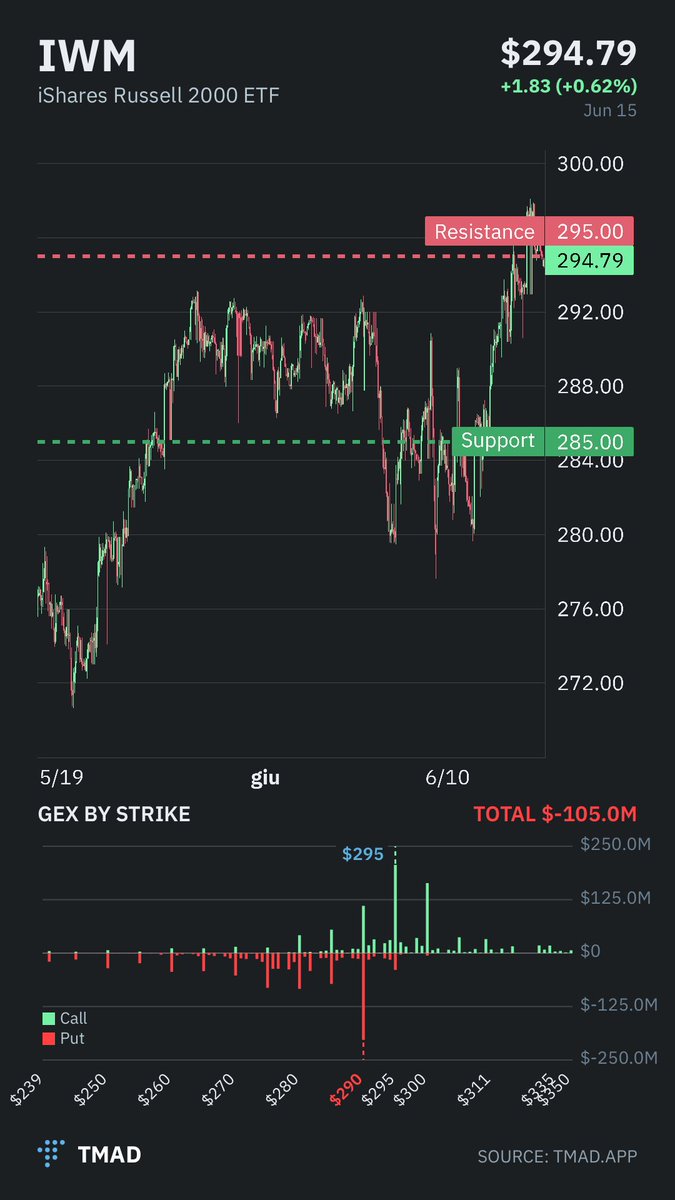Click the 5/19 date axis label
This screenshot has width=675, height=1200.
click(61, 778)
